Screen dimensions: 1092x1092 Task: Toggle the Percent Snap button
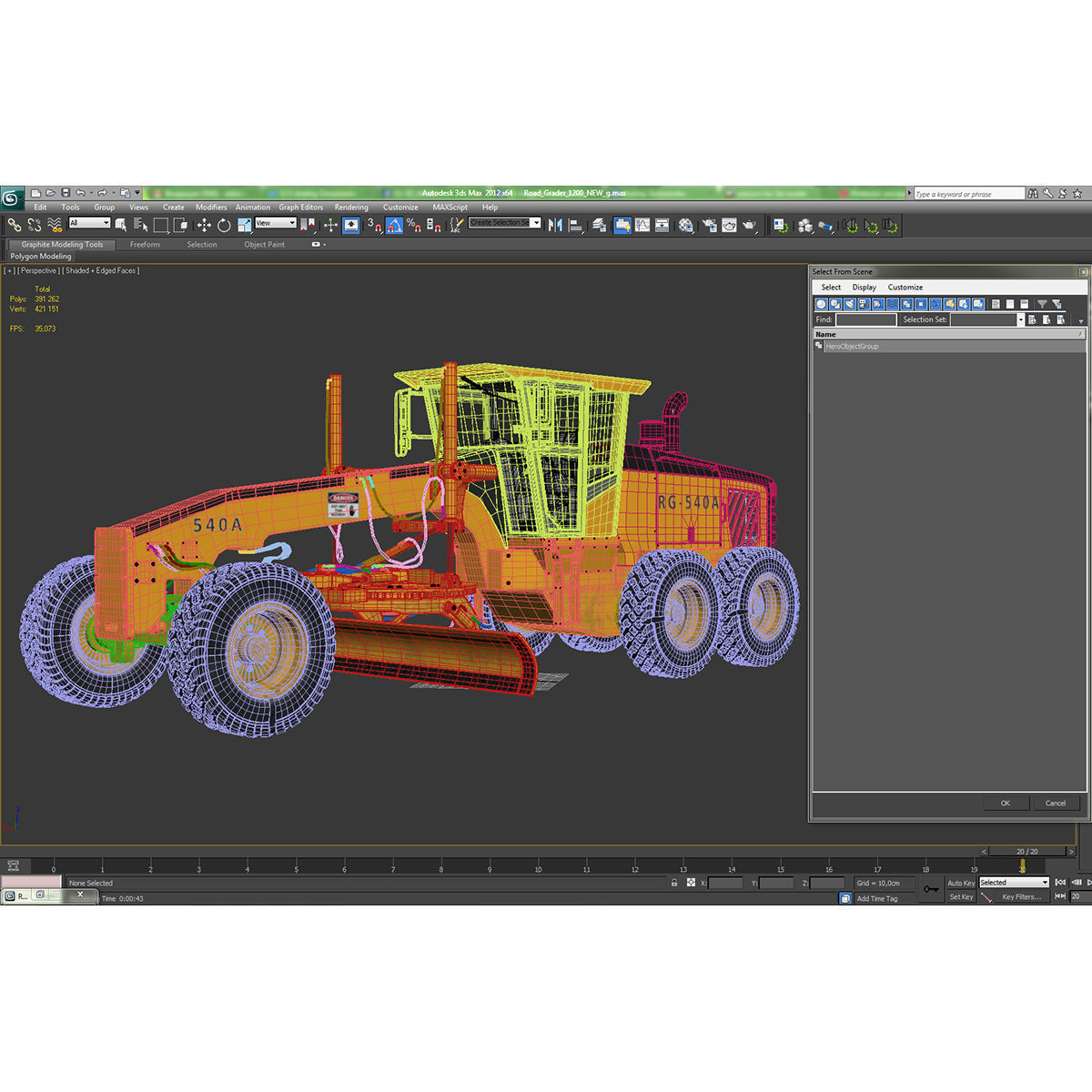[x=413, y=225]
